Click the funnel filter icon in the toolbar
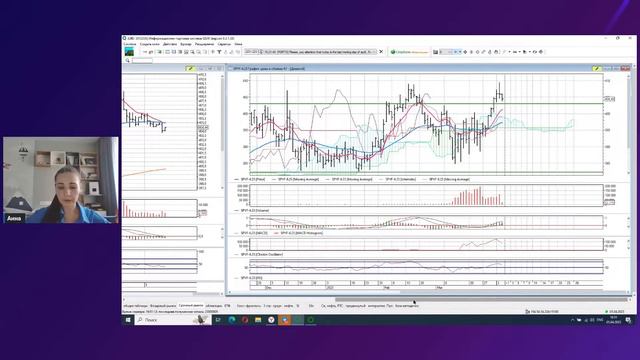This screenshot has width=640, height=360. coord(219,52)
